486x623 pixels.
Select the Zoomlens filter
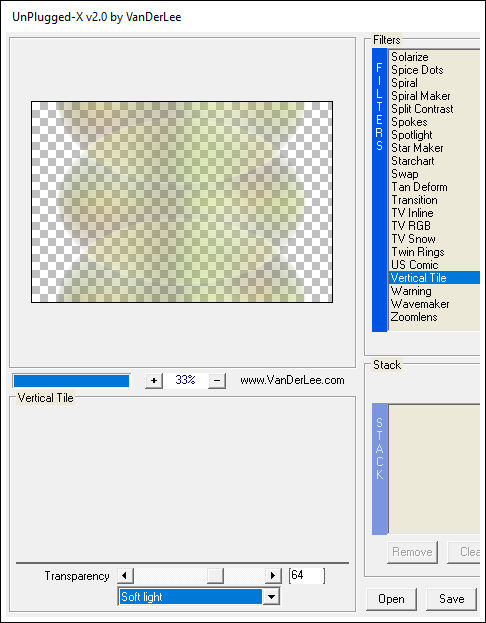coord(414,317)
